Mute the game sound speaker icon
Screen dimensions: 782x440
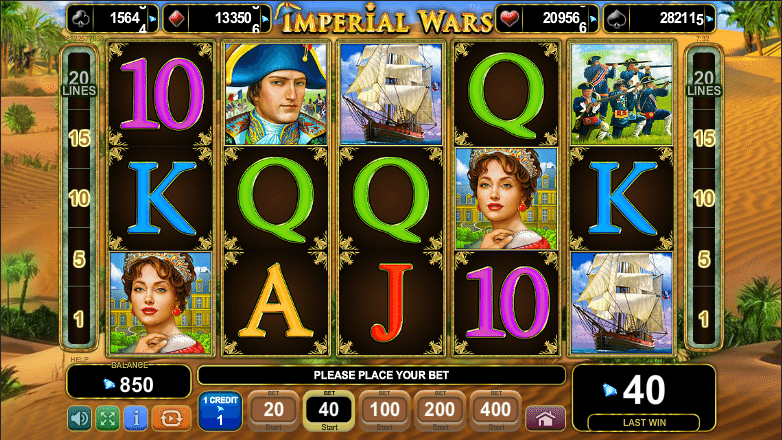[x=79, y=418]
